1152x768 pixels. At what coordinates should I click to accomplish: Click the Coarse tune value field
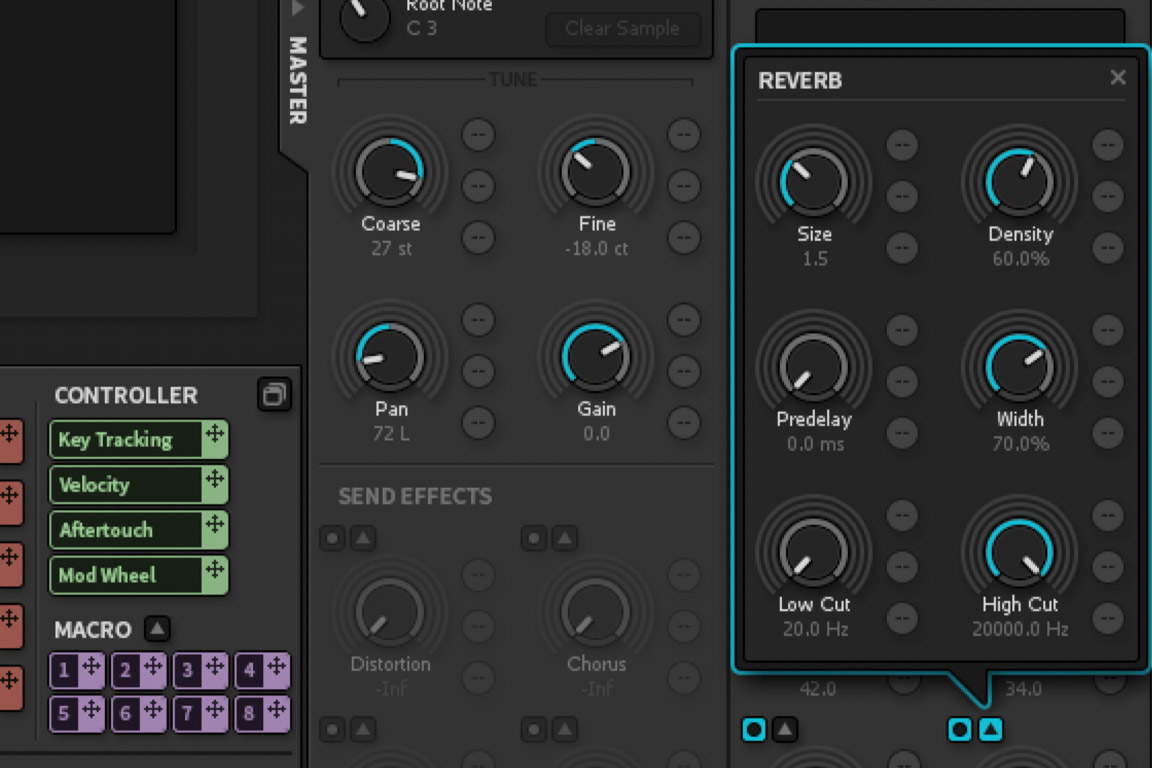[391, 248]
